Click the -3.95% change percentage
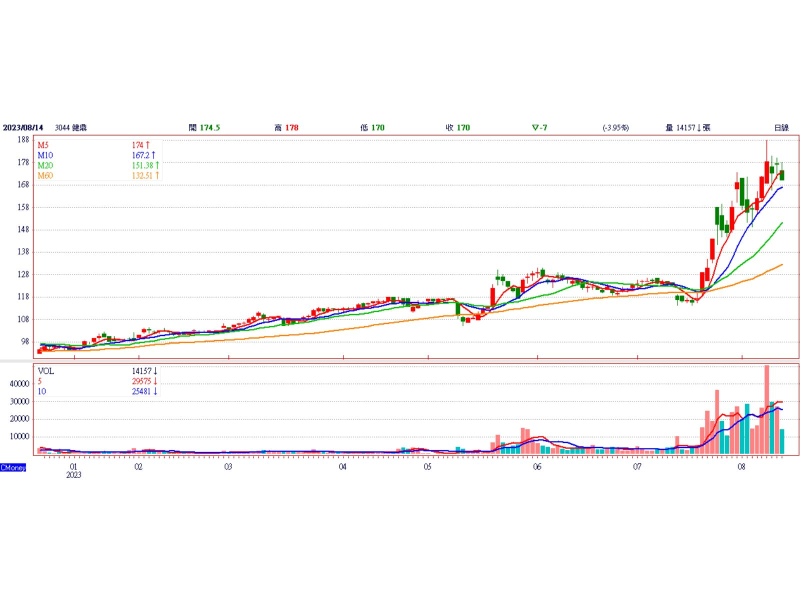Image resolution: width=800 pixels, height=600 pixels. pyautogui.click(x=614, y=128)
